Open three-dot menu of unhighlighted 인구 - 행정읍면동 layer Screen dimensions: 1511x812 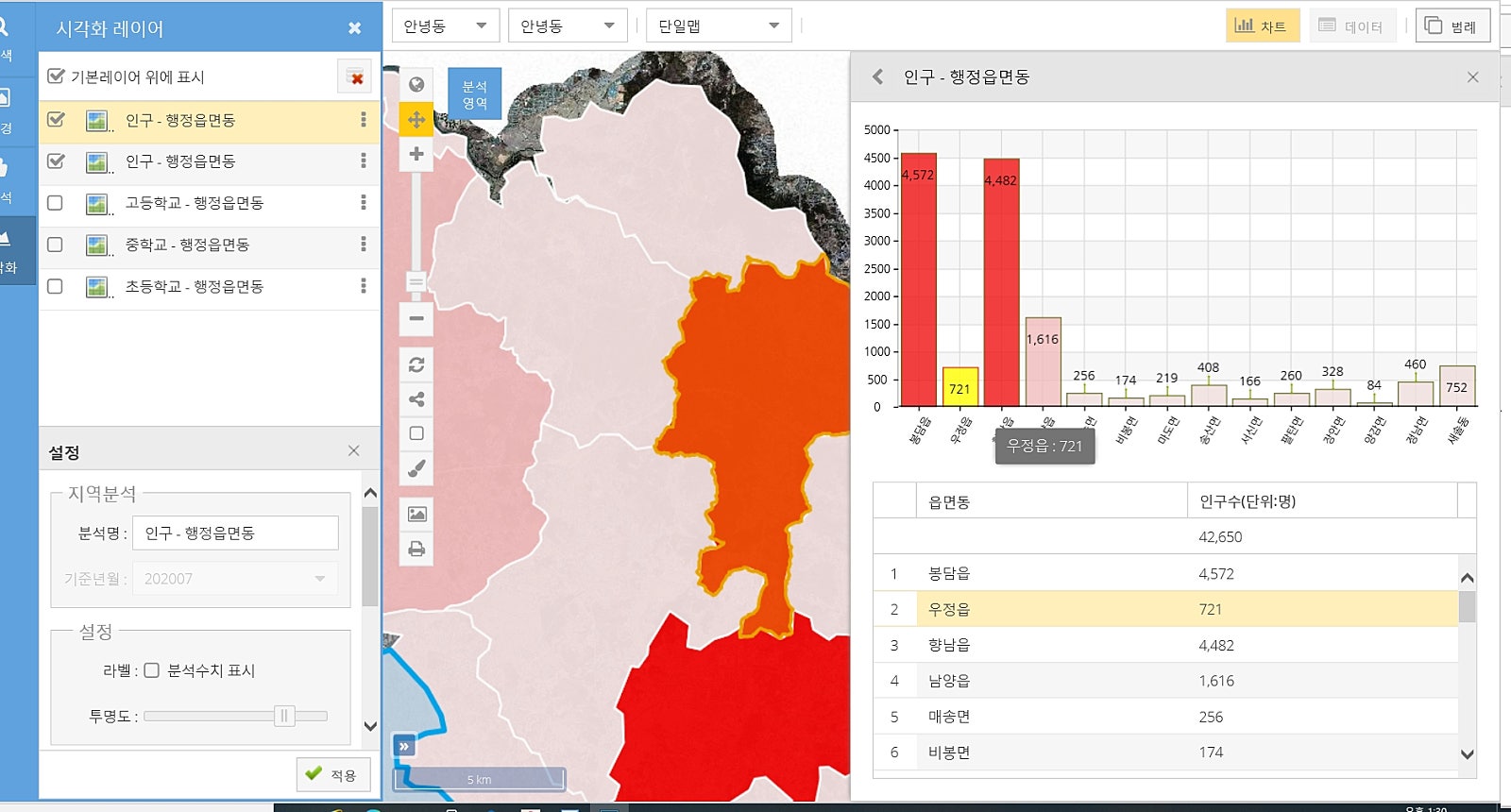click(364, 161)
